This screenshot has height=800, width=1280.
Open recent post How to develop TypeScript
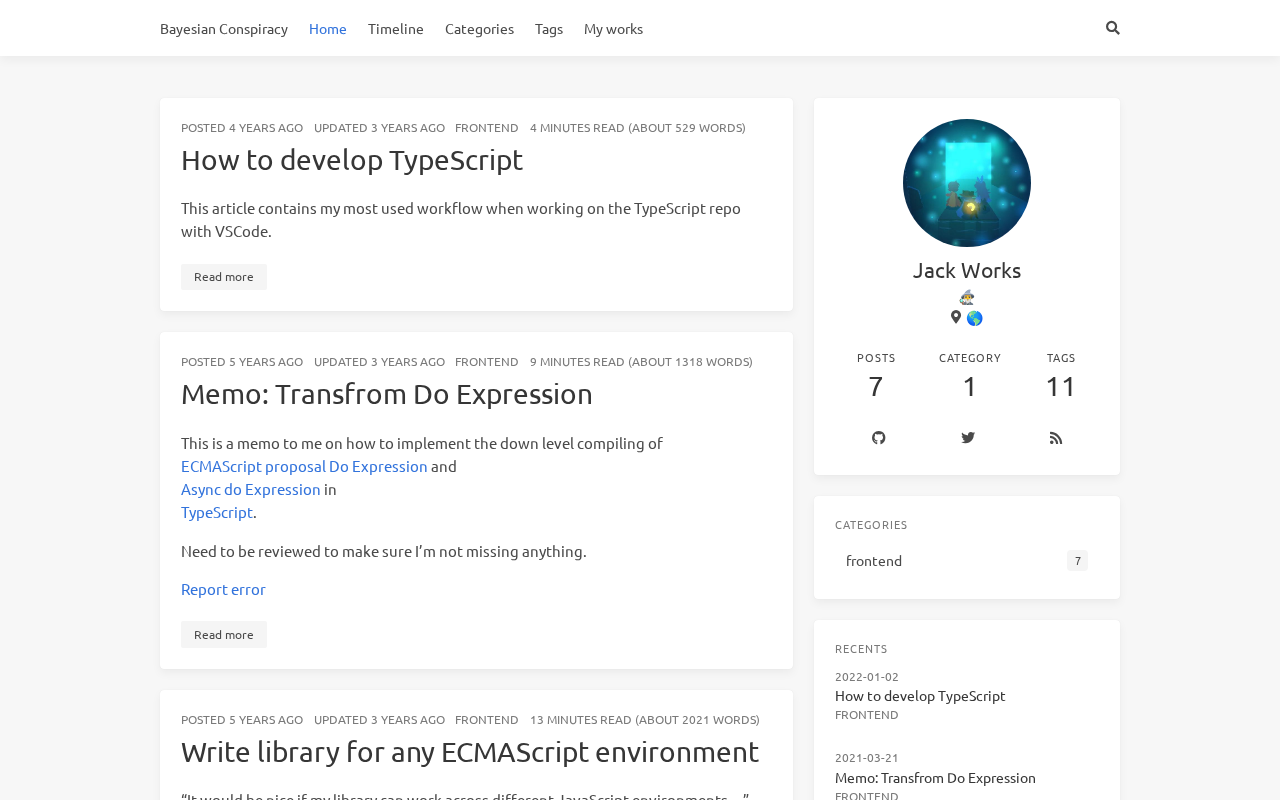tap(920, 696)
